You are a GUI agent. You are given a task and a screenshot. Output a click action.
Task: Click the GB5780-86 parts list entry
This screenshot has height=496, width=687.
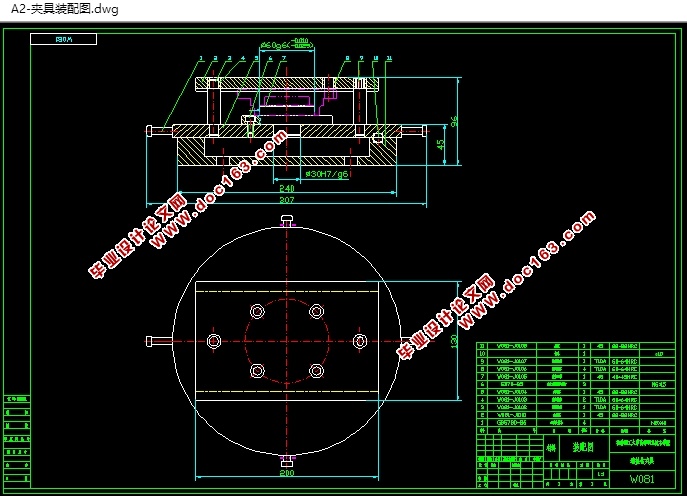point(511,423)
